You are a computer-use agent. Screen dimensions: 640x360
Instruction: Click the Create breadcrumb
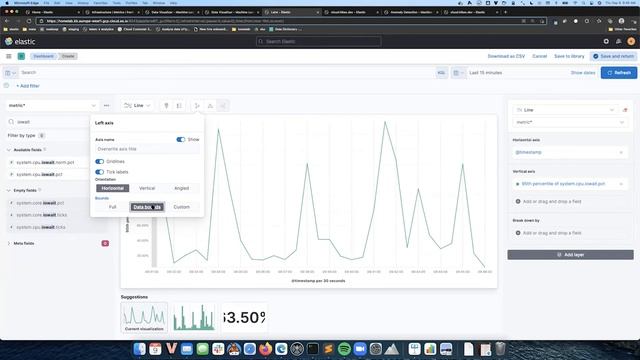[x=68, y=56]
